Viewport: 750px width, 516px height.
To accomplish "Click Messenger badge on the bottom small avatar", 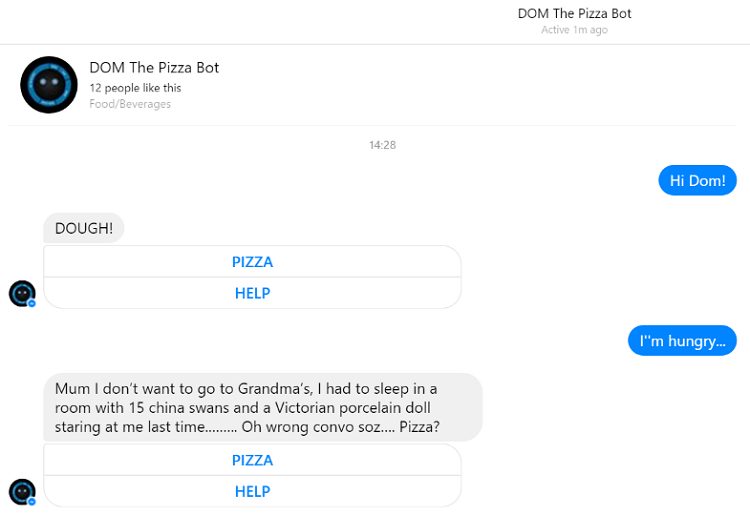I will [x=32, y=501].
